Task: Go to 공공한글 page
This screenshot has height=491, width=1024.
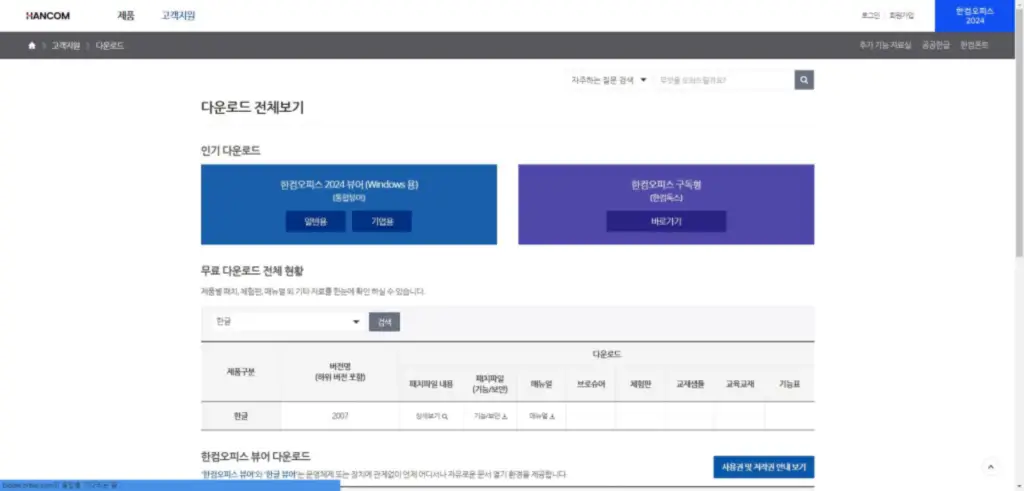Action: tap(936, 46)
